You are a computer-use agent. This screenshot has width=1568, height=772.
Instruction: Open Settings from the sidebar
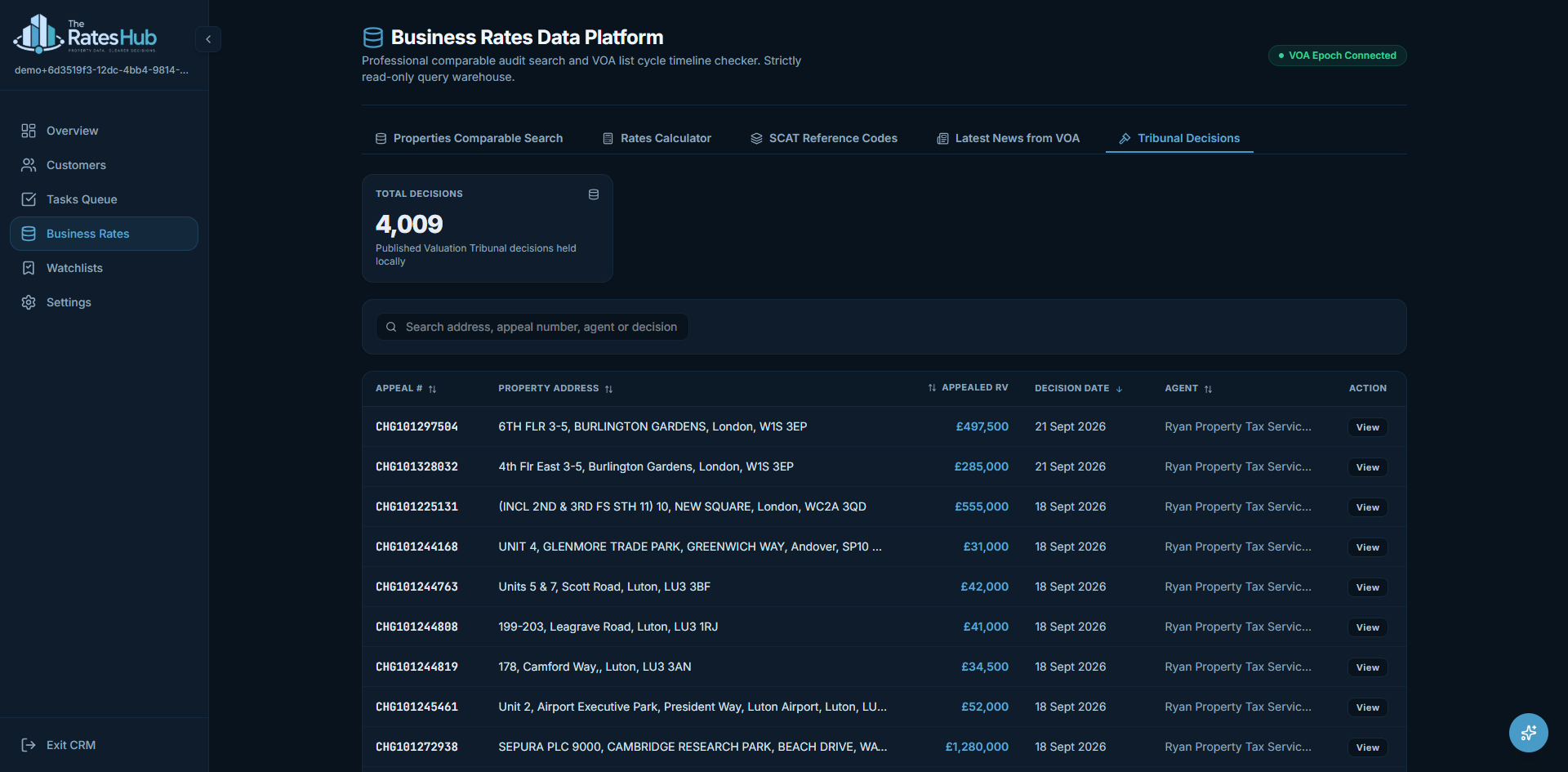(104, 302)
